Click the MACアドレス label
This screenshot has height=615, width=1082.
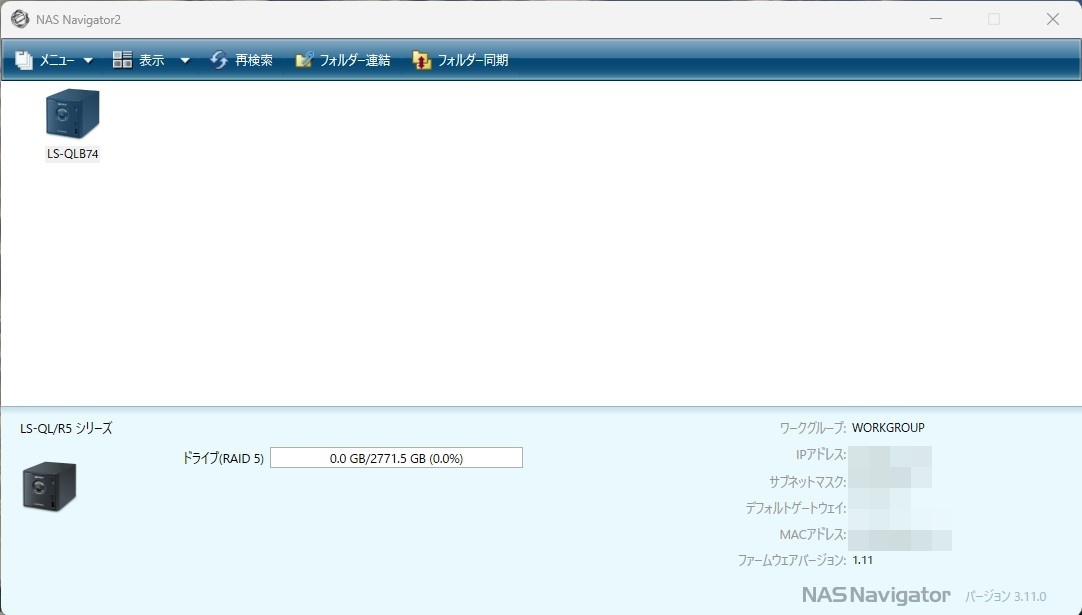[x=813, y=535]
